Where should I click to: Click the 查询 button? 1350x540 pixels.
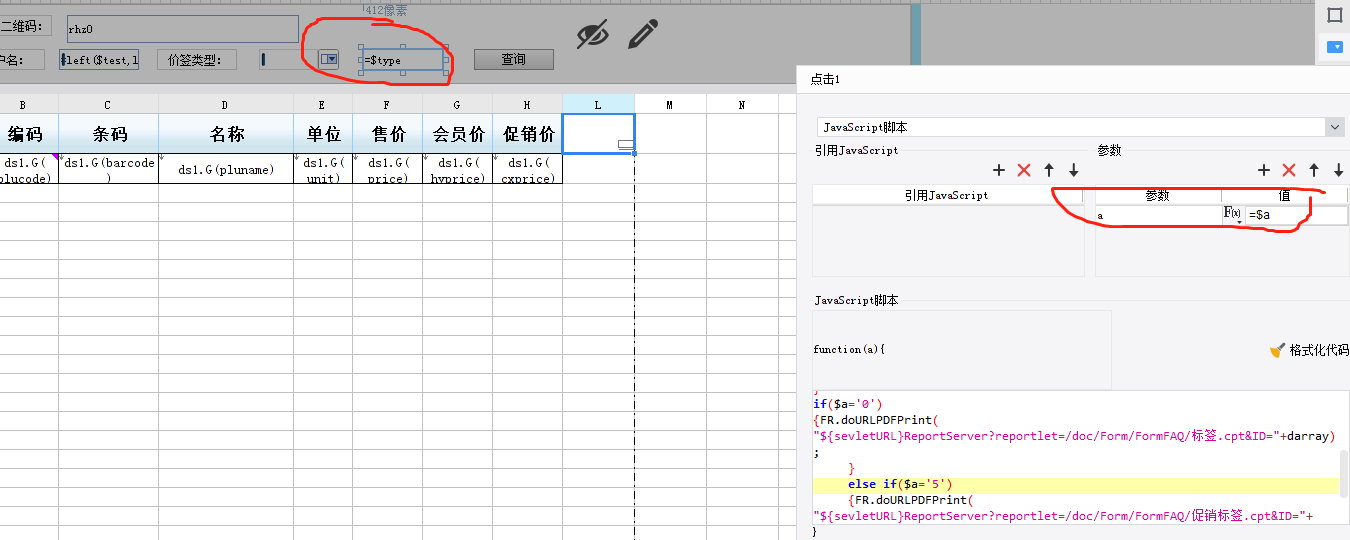click(x=514, y=60)
